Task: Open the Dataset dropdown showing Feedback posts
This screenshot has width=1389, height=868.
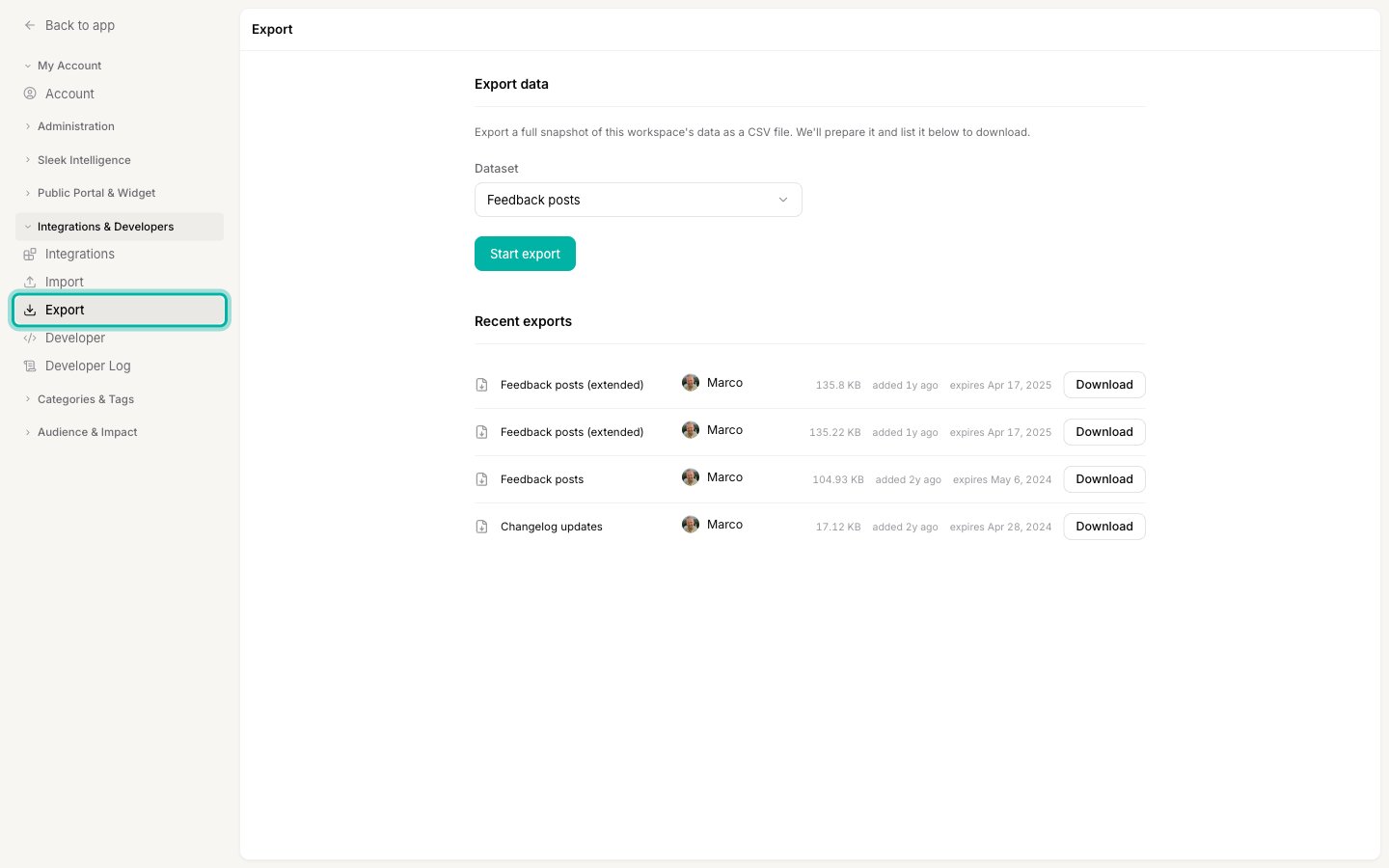Action: pyautogui.click(x=639, y=200)
